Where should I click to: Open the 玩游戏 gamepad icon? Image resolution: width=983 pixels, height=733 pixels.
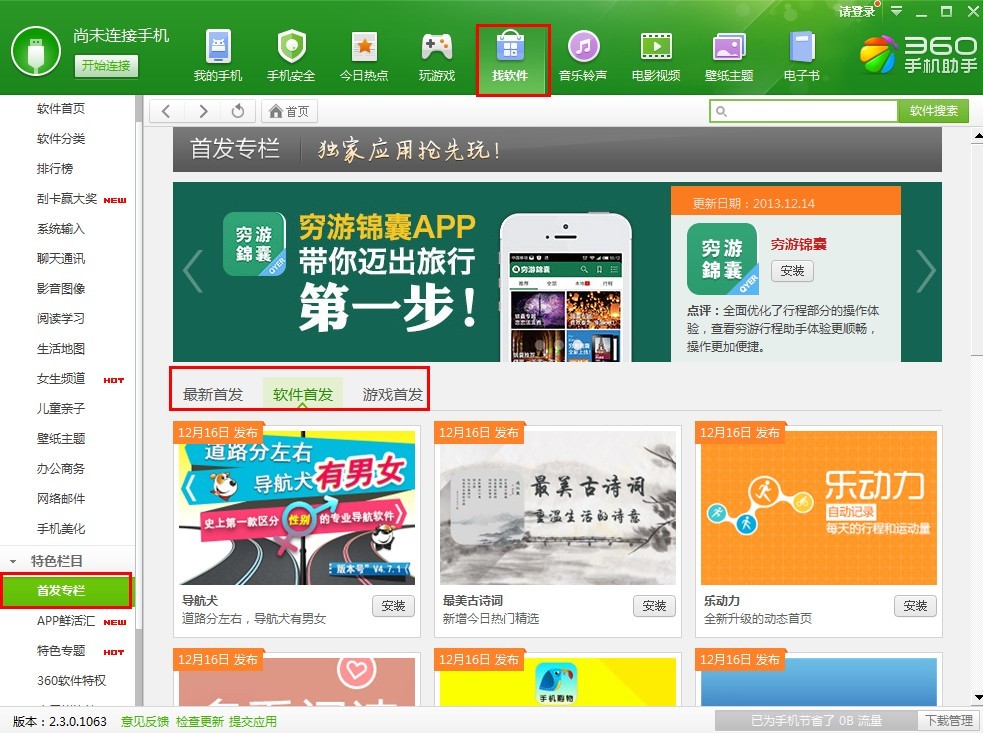point(437,47)
